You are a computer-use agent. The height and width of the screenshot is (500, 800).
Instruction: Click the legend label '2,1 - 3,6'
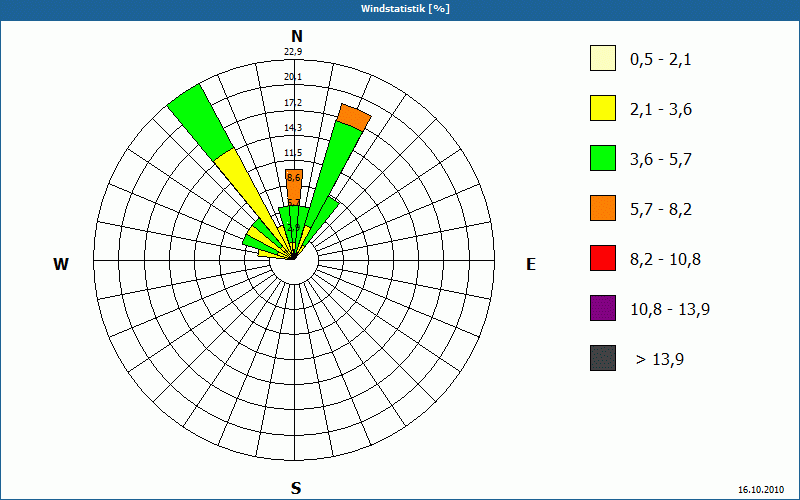click(661, 110)
